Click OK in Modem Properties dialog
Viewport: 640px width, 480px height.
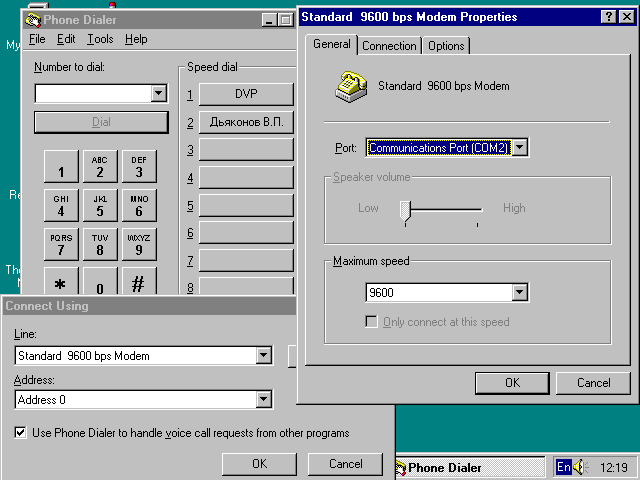click(512, 382)
